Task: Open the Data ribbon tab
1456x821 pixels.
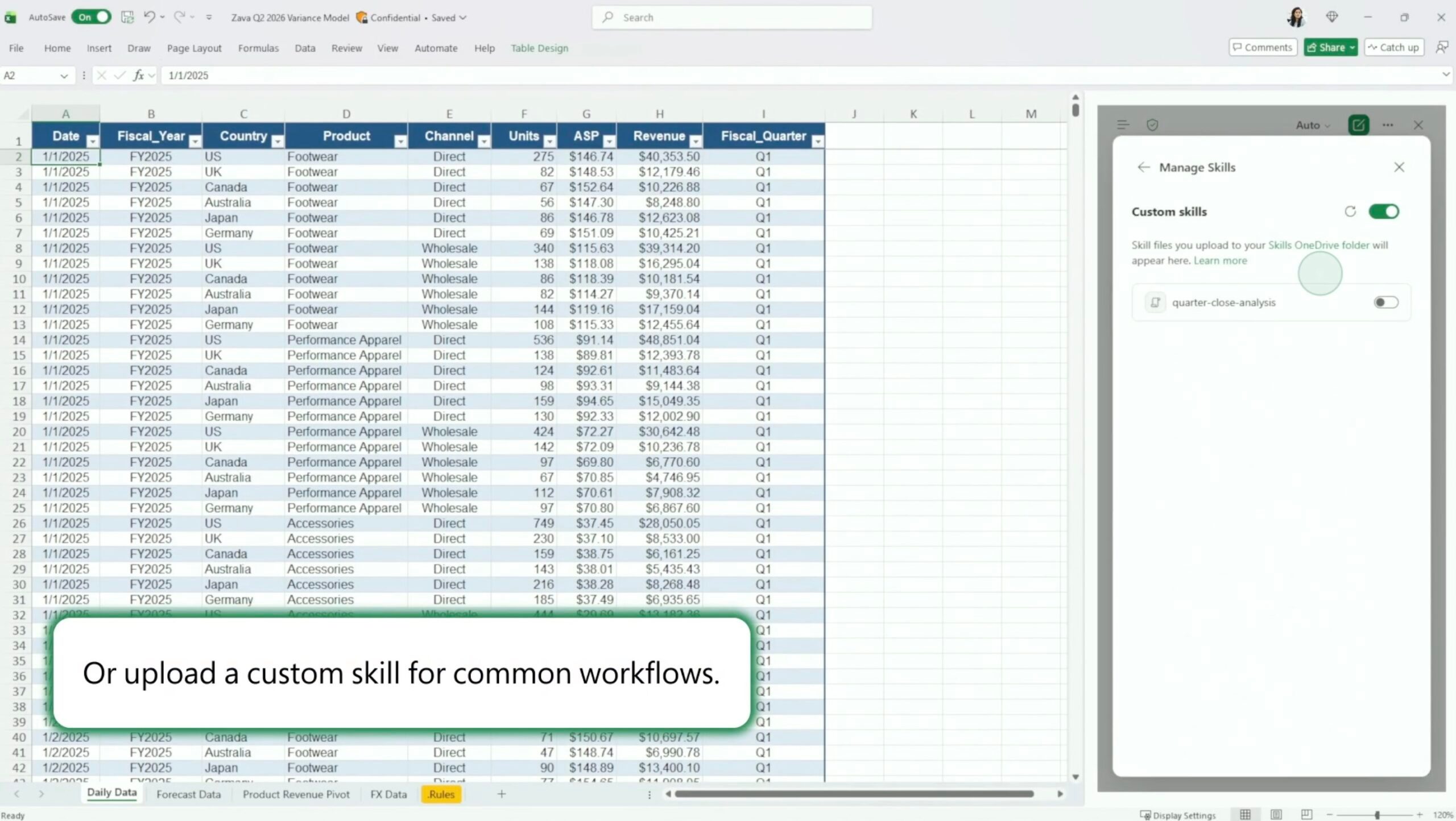Action: 305,48
